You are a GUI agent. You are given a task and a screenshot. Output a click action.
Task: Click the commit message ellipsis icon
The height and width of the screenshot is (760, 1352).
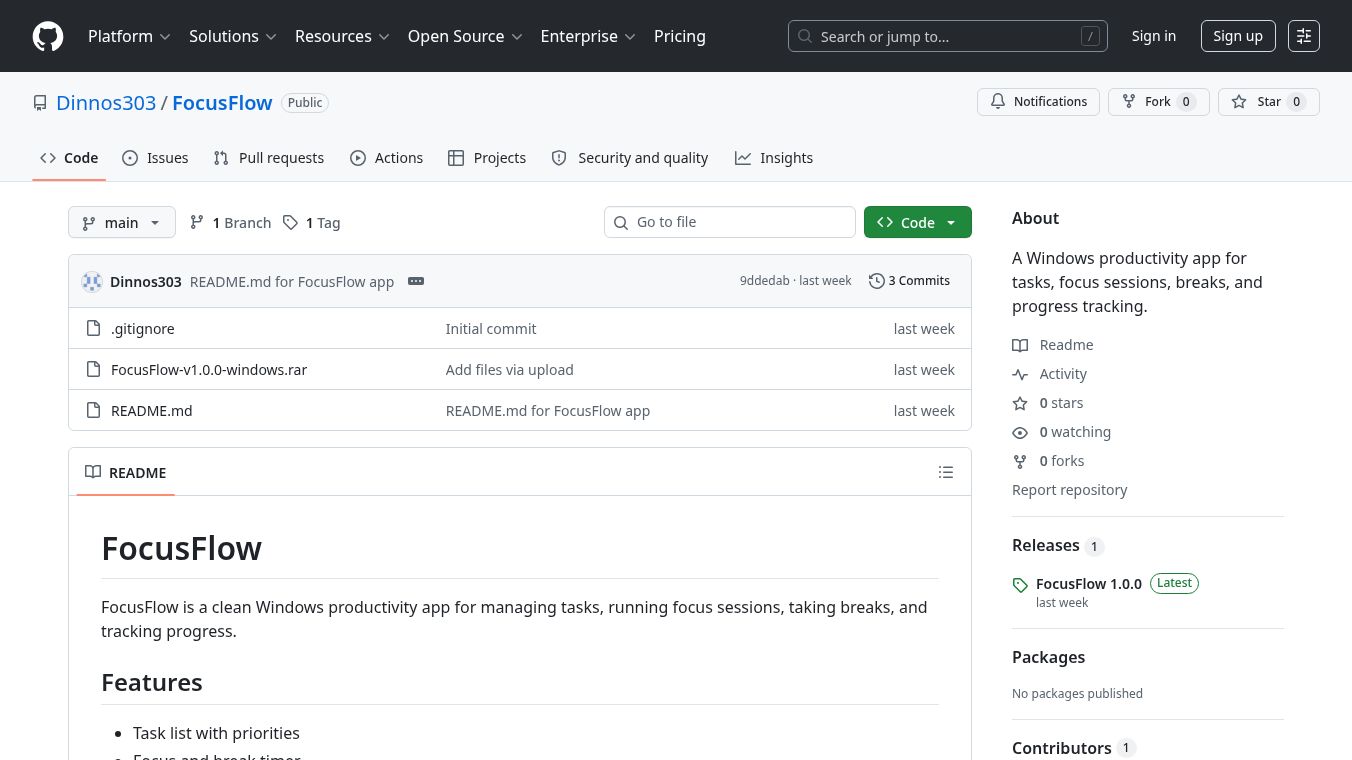coord(416,281)
